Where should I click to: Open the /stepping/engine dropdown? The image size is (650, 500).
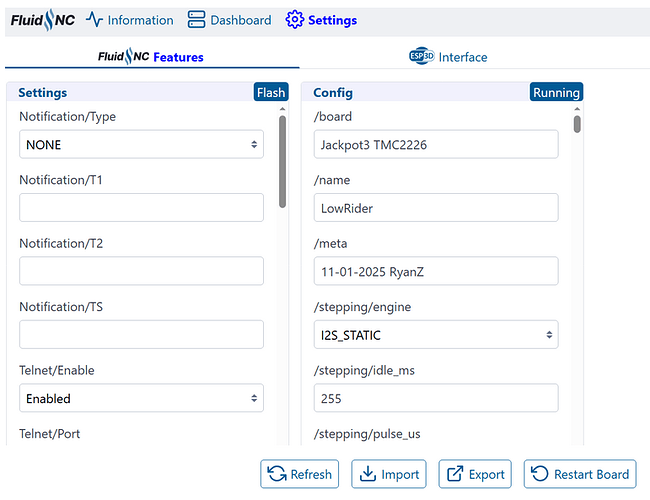pyautogui.click(x=436, y=335)
